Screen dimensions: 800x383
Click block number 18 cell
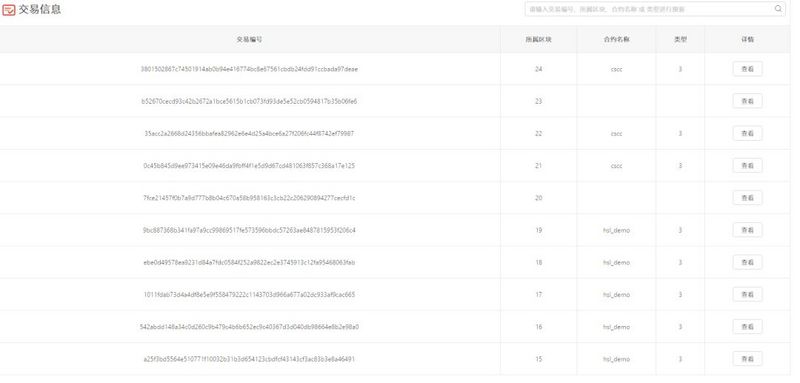(538, 262)
